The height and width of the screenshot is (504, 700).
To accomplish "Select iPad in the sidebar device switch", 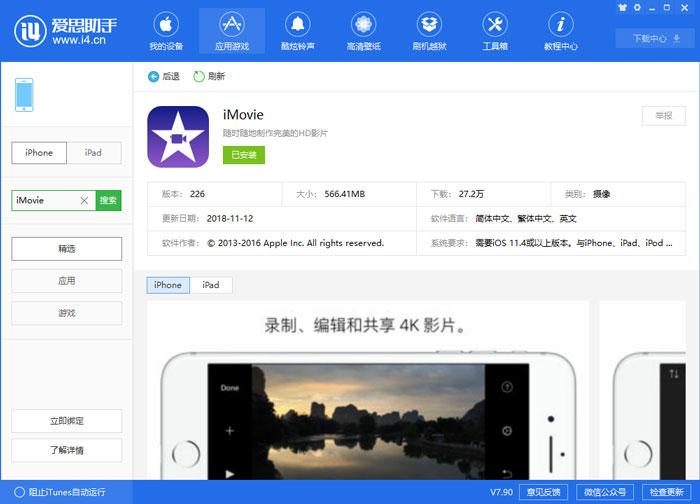I will point(94,153).
